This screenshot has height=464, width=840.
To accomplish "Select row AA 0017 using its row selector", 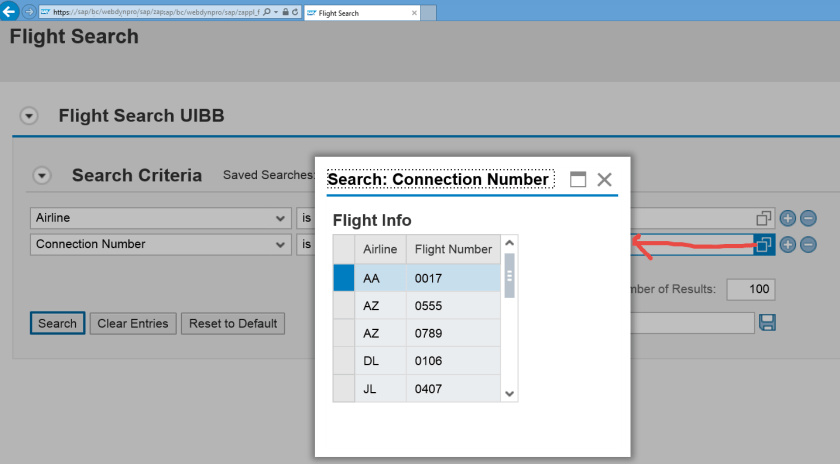I will pyautogui.click(x=343, y=278).
